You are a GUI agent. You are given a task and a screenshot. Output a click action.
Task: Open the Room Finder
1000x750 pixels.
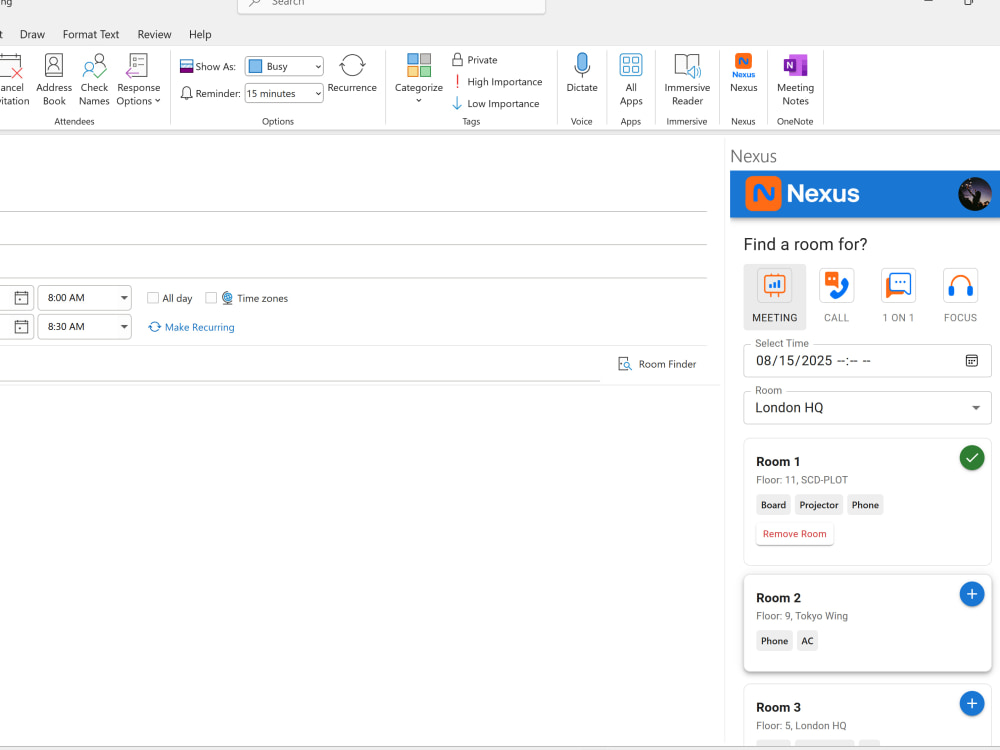(x=658, y=364)
